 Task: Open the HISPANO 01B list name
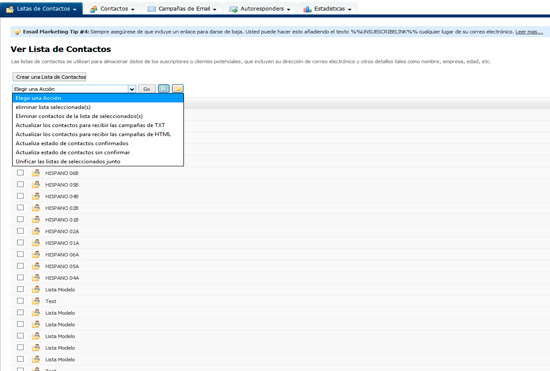tap(62, 220)
